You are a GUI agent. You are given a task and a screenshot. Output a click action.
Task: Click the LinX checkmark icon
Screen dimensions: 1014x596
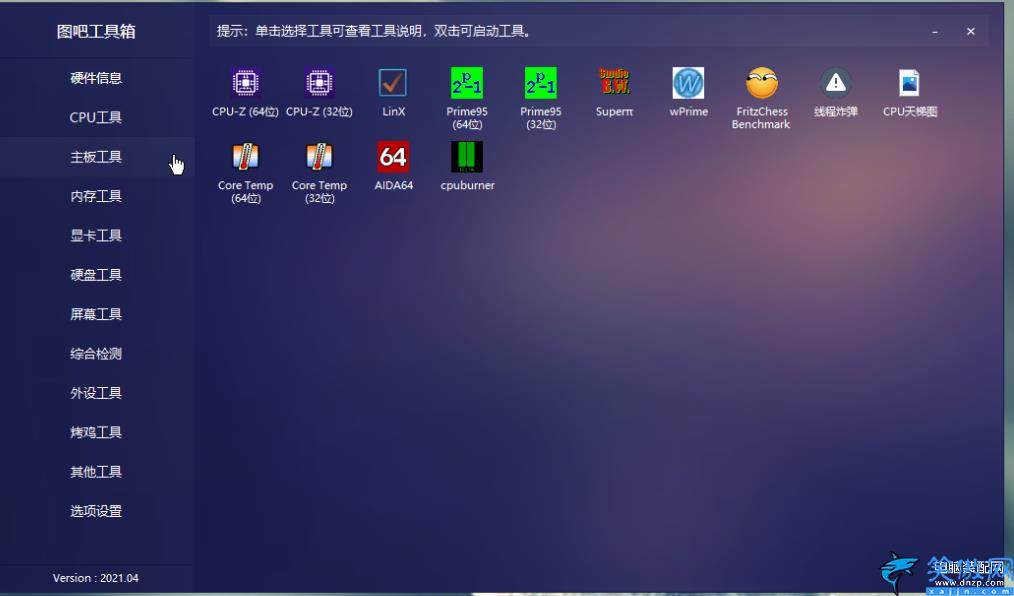pyautogui.click(x=393, y=83)
